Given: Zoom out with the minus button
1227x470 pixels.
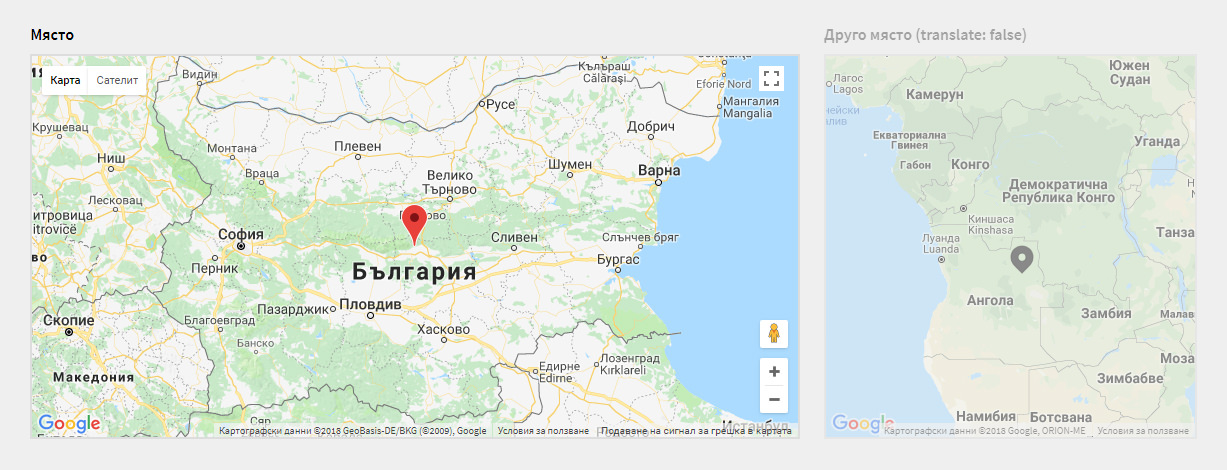Looking at the screenshot, I should [x=773, y=399].
